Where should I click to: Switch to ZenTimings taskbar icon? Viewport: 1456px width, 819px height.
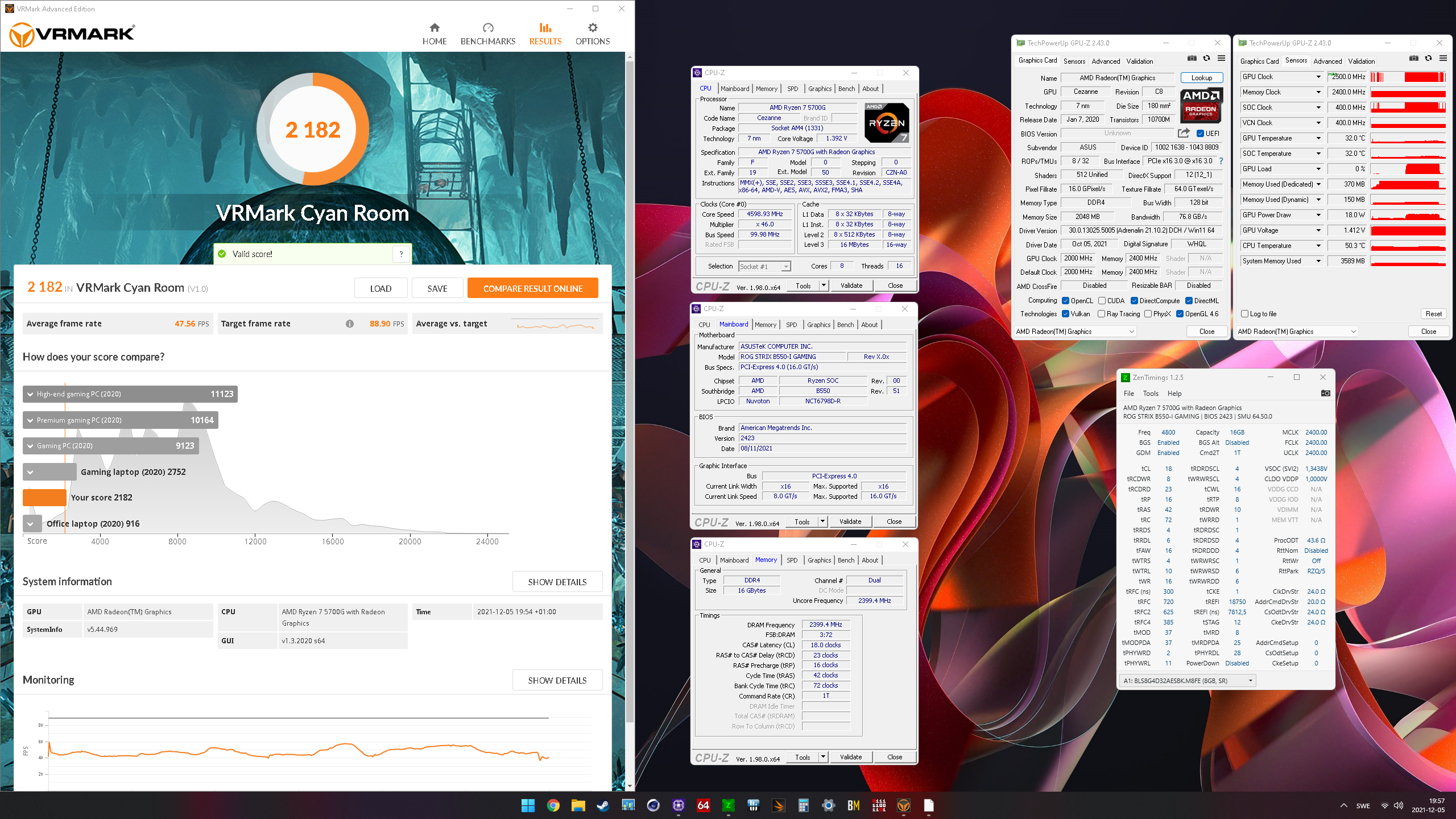click(728, 805)
